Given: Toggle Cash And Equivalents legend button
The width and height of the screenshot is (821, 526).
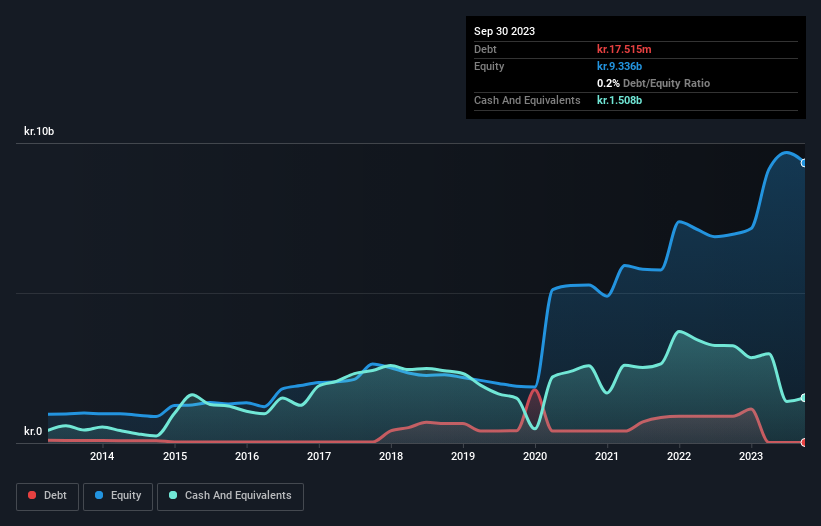Looking at the screenshot, I should (x=230, y=496).
